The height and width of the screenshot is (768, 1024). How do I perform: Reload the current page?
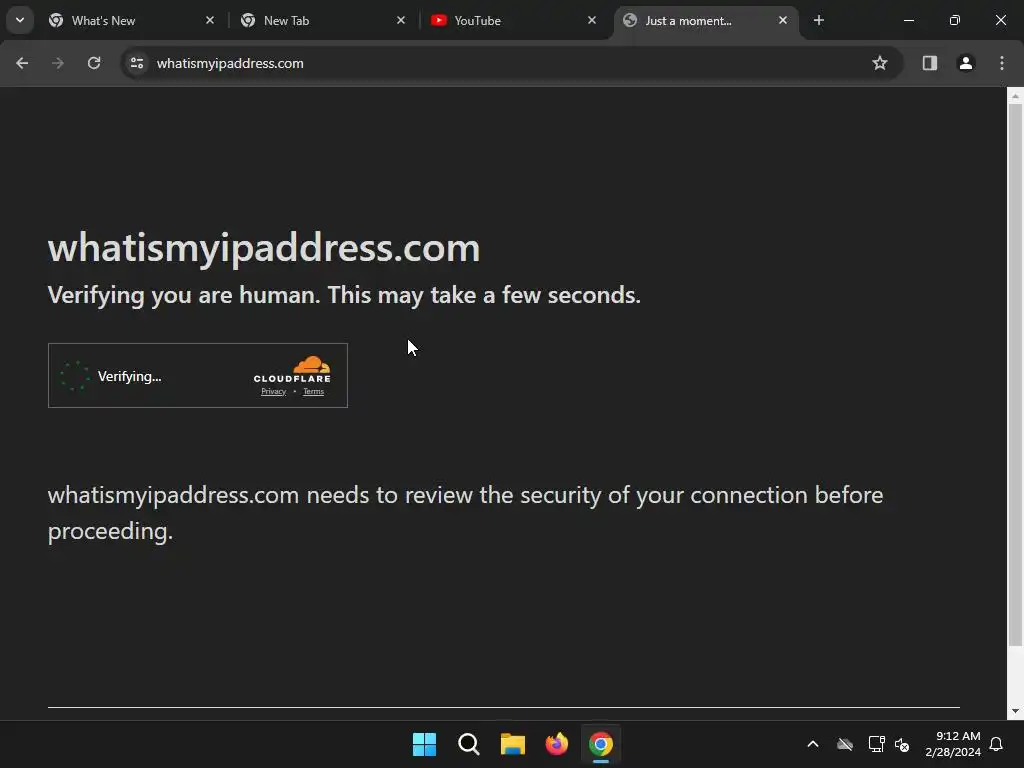pyautogui.click(x=94, y=63)
